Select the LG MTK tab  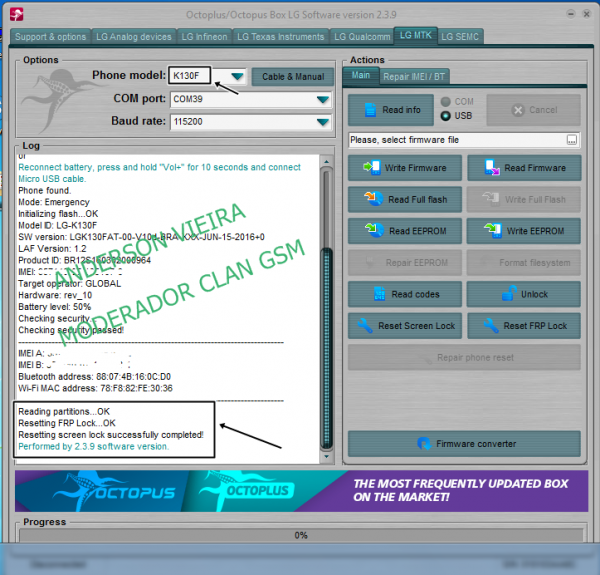(x=416, y=35)
